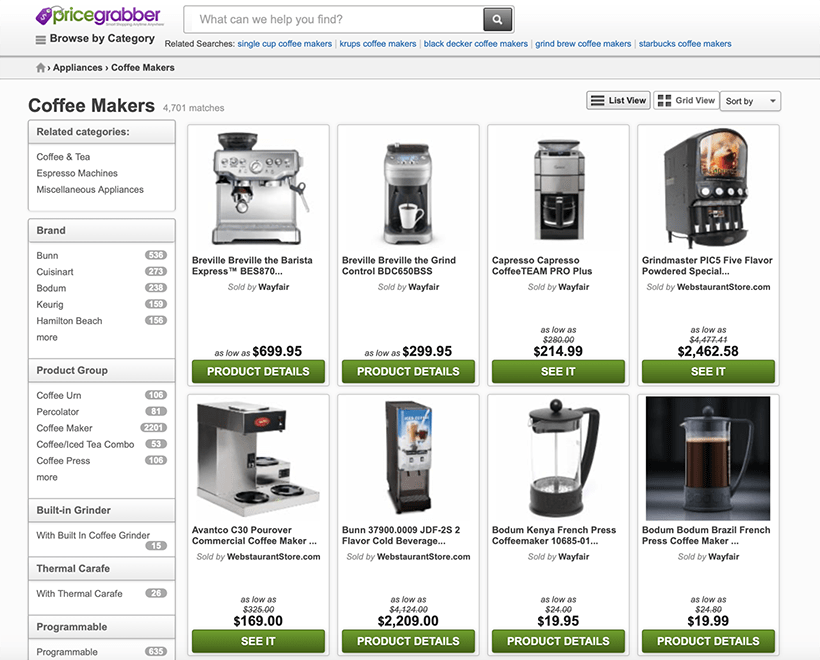Follow the krups coffee makers related search
The height and width of the screenshot is (660, 820).
pyautogui.click(x=377, y=44)
